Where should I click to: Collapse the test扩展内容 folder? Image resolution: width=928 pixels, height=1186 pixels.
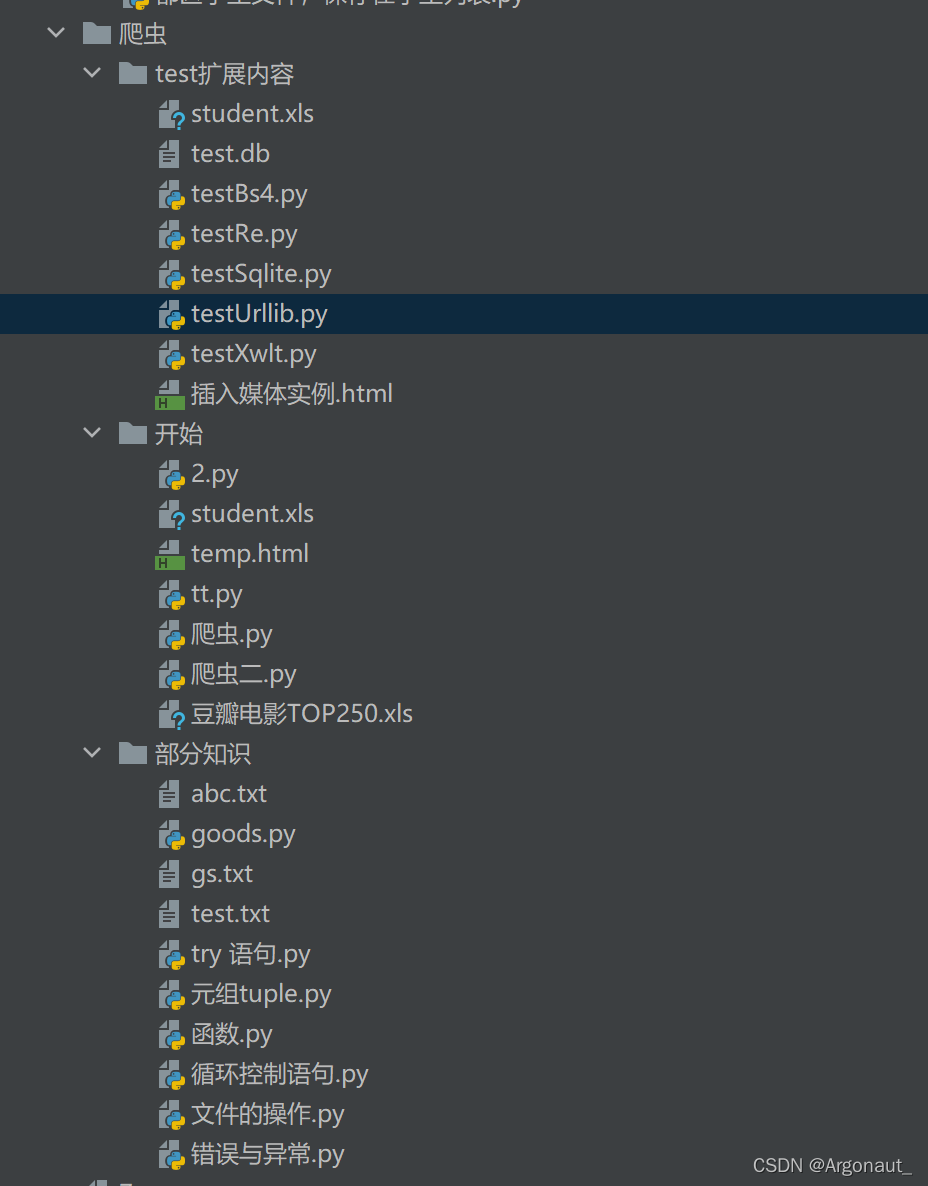click(x=93, y=74)
